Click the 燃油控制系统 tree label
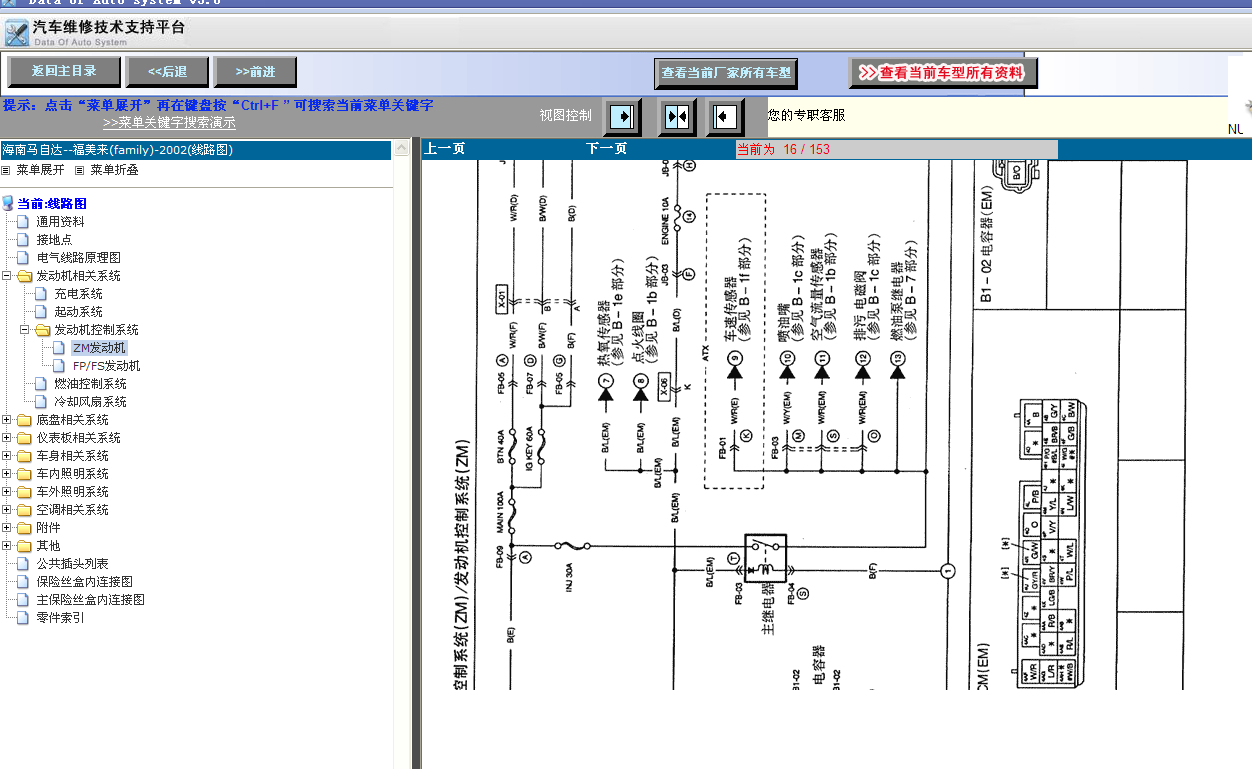The width and height of the screenshot is (1252, 769). coord(90,384)
